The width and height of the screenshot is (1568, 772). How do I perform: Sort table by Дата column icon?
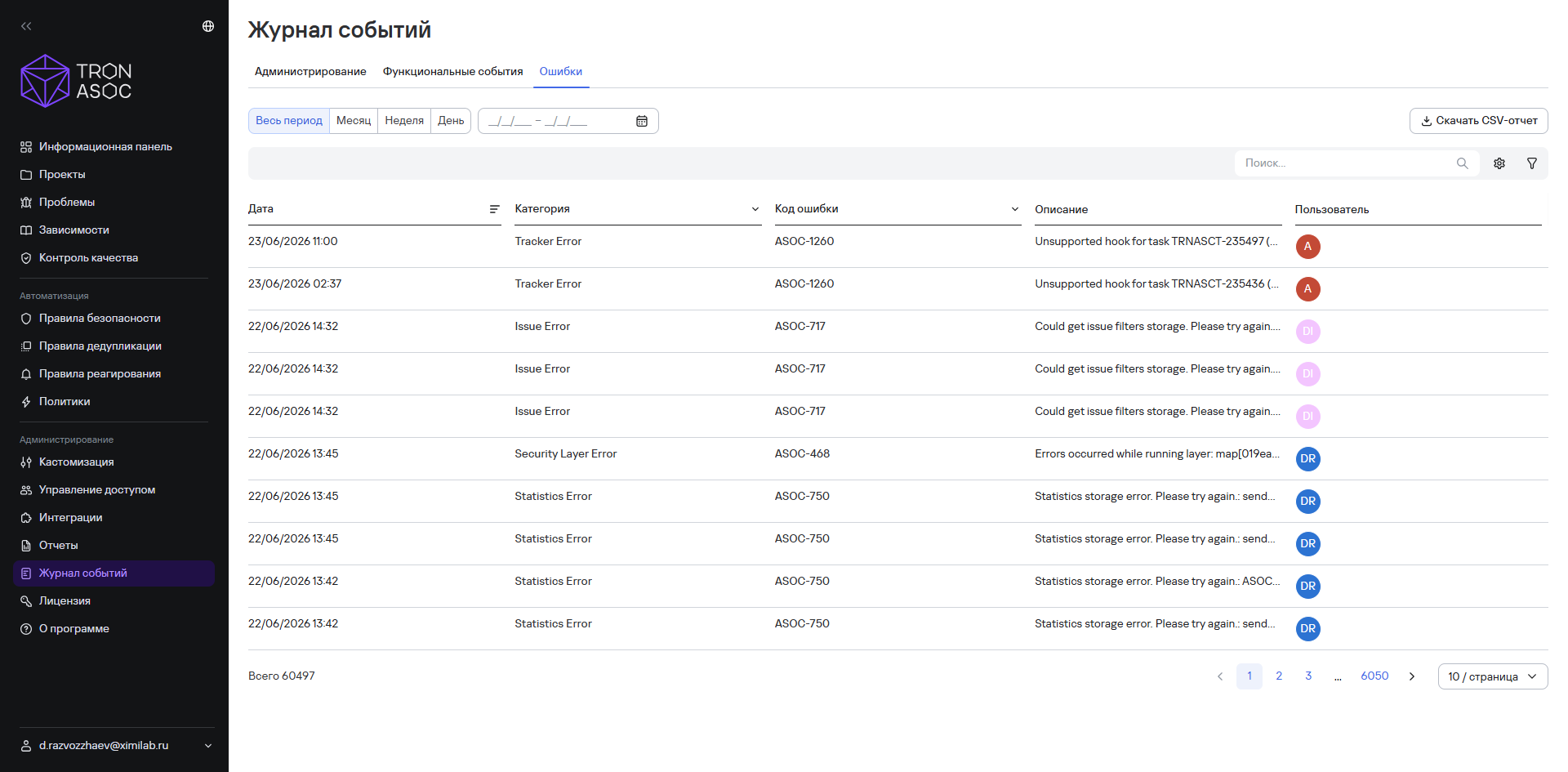tap(494, 209)
